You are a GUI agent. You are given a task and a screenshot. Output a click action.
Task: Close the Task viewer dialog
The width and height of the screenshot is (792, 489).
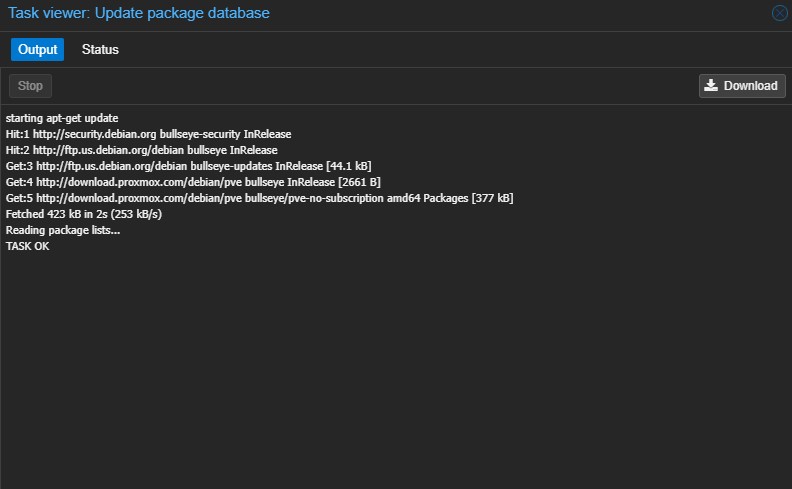coord(780,13)
